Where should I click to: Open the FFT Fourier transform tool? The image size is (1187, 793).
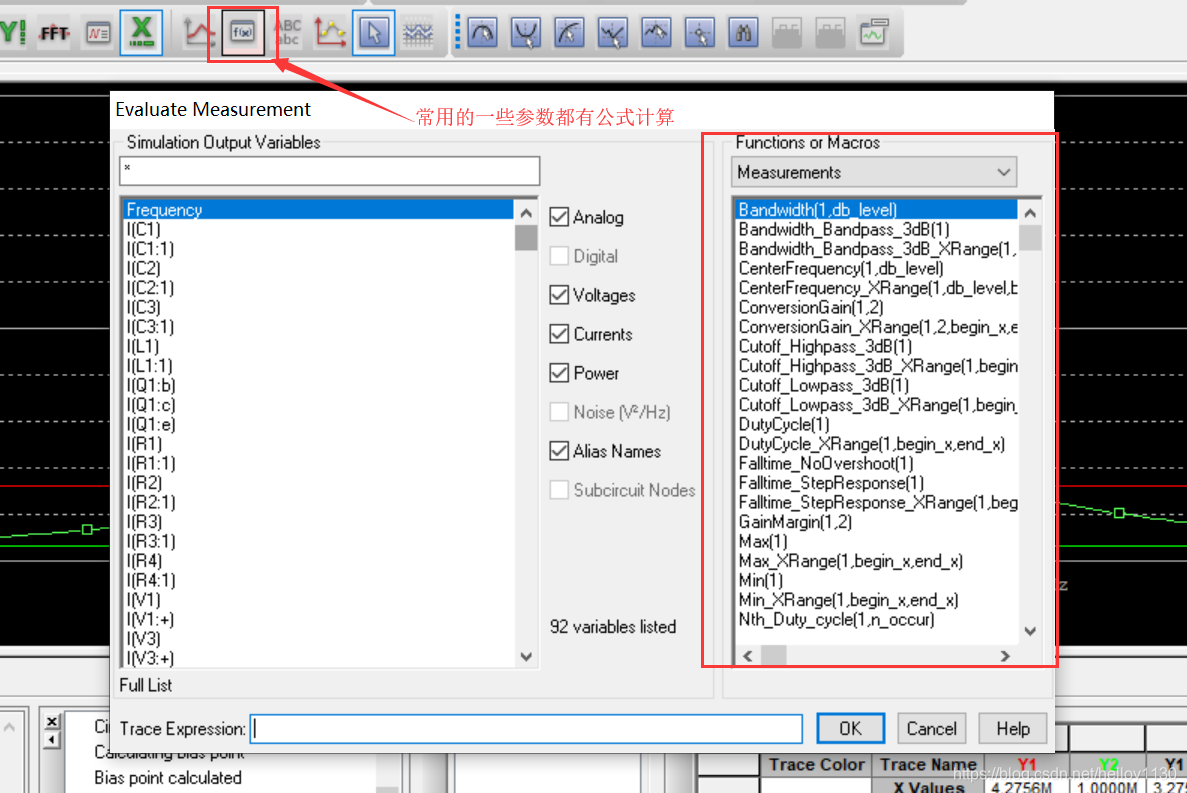[55, 33]
